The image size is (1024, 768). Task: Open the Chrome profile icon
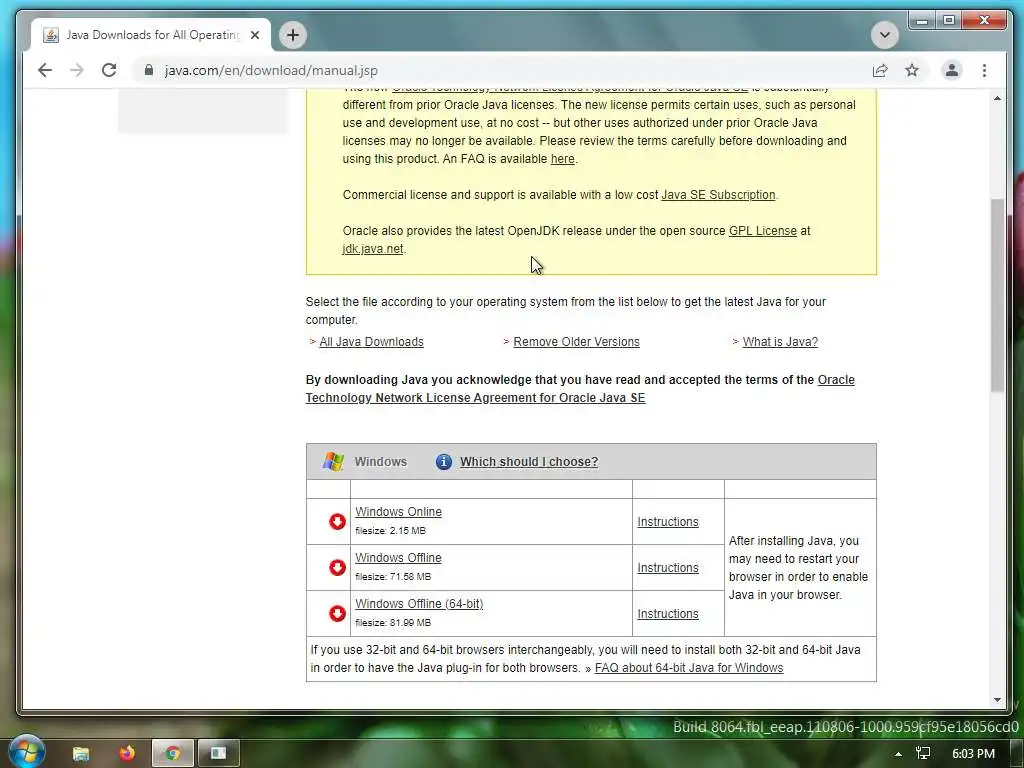[x=952, y=70]
